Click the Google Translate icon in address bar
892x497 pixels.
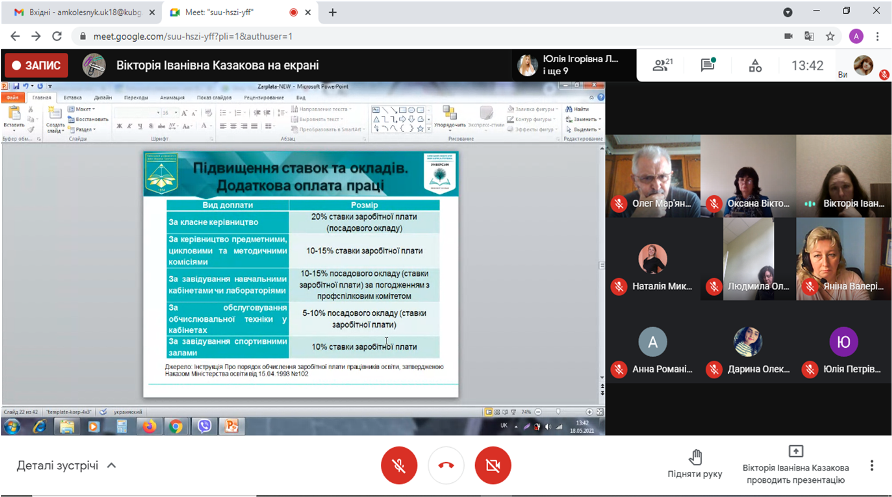pyautogui.click(x=808, y=36)
